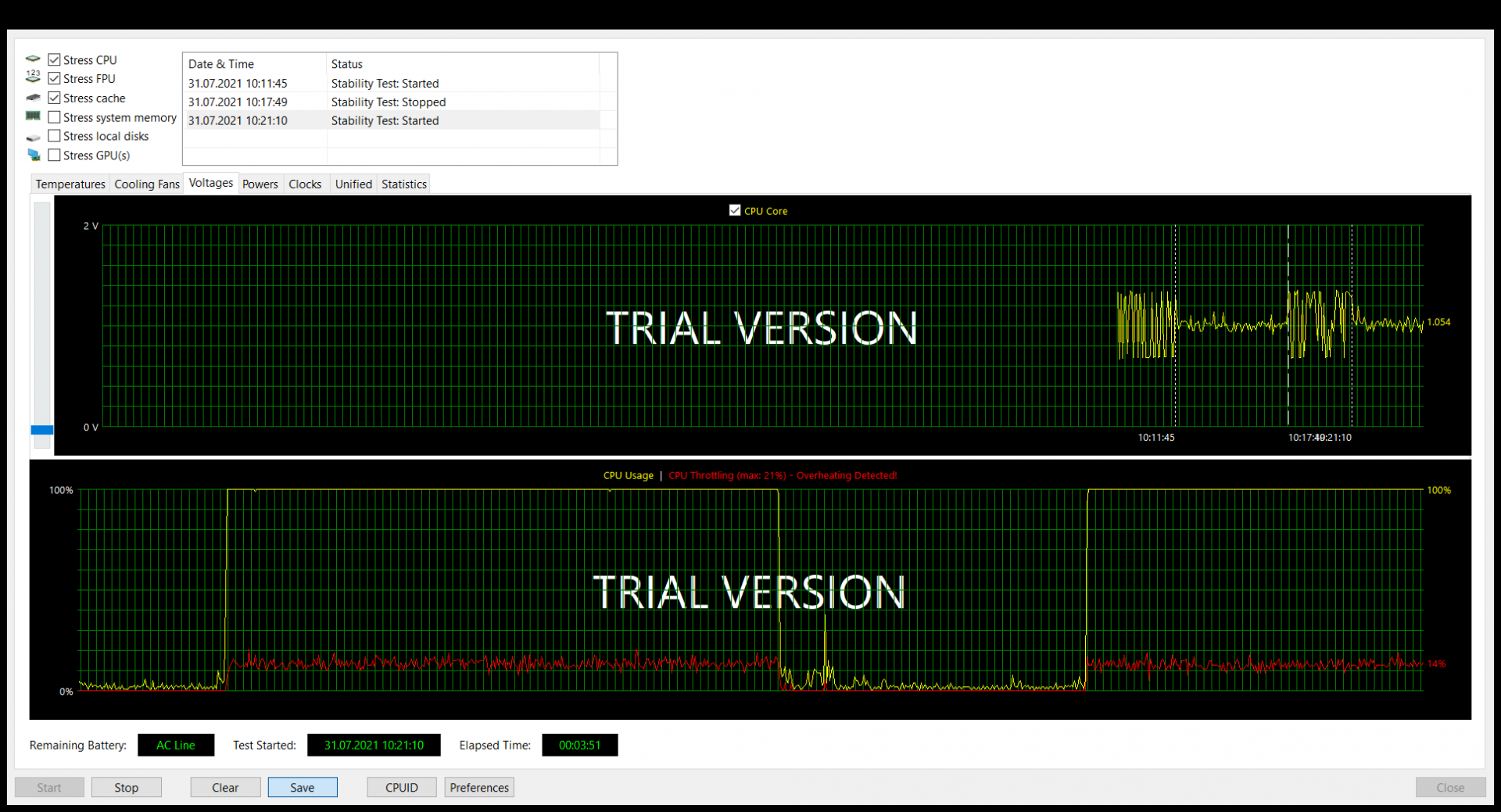1501x812 pixels.
Task: Click the Close button
Action: point(1450,787)
